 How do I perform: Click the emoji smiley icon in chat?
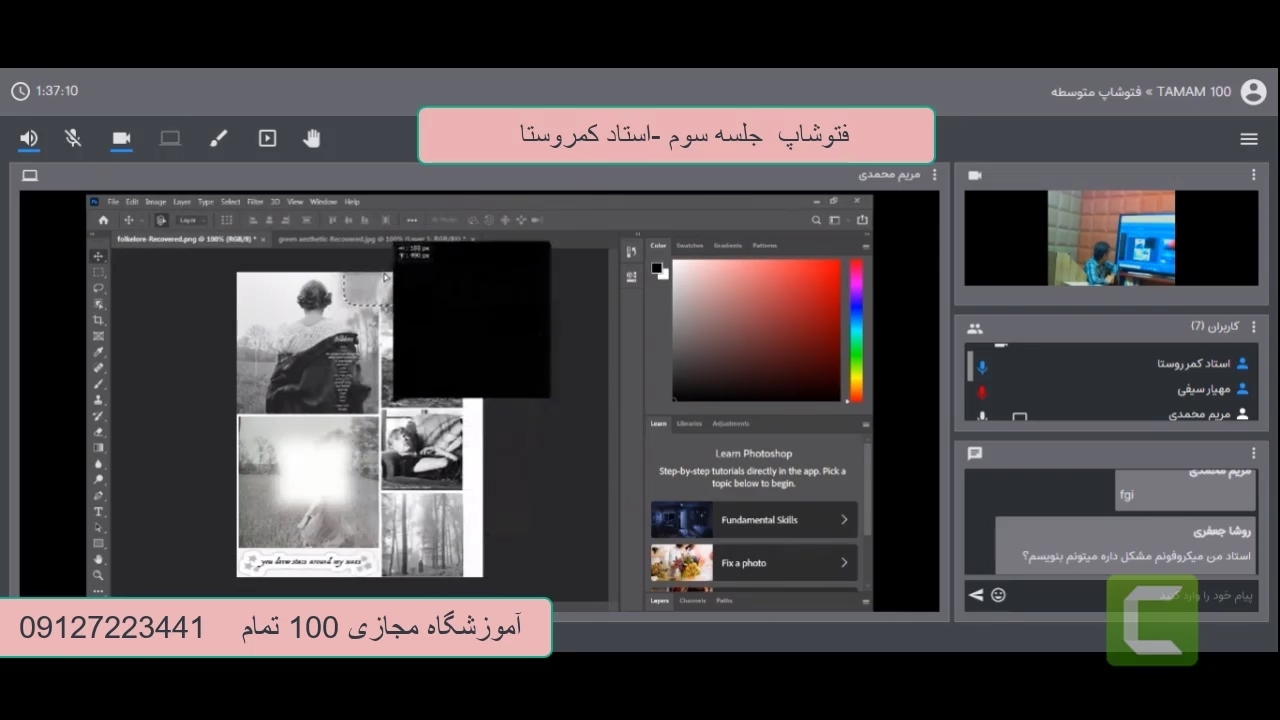tap(998, 595)
